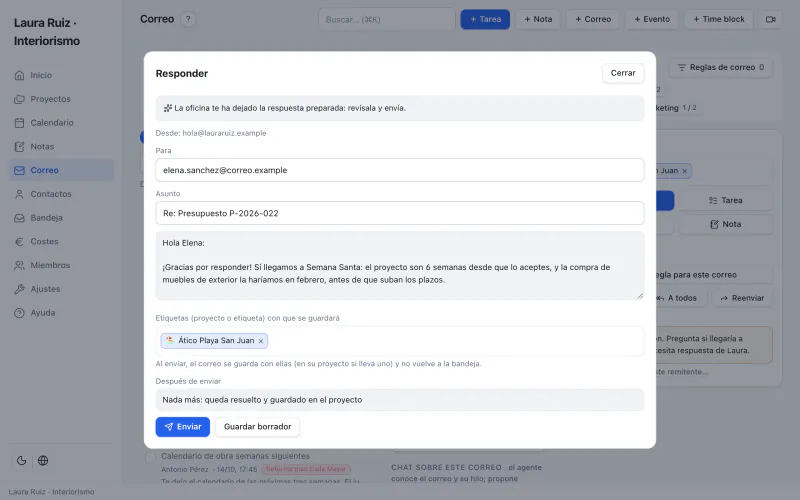
Task: Click the Laura Ruiz · Interiorismo workspace title
Action: click(x=47, y=32)
